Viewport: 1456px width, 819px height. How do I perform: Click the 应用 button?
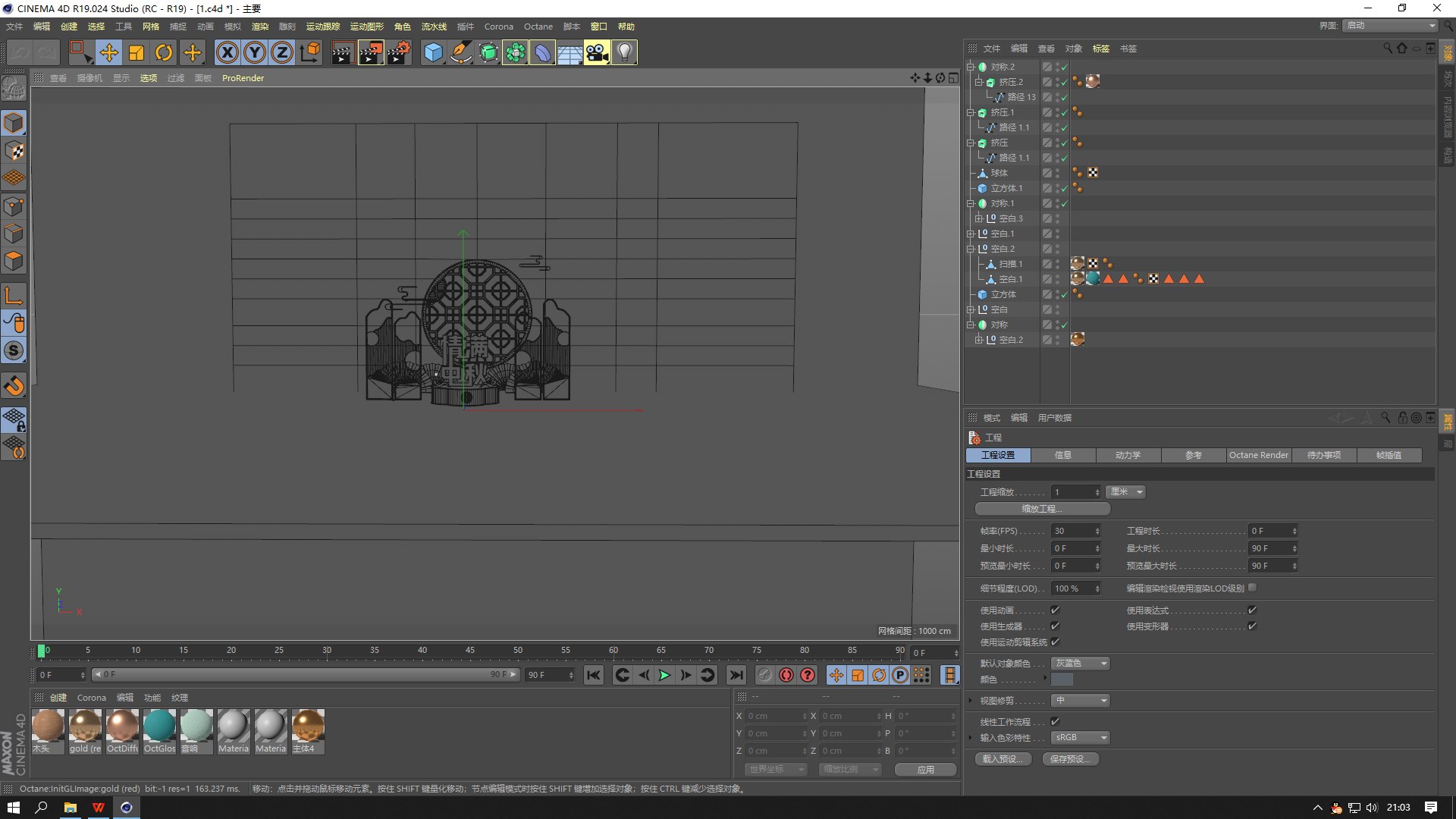(925, 770)
